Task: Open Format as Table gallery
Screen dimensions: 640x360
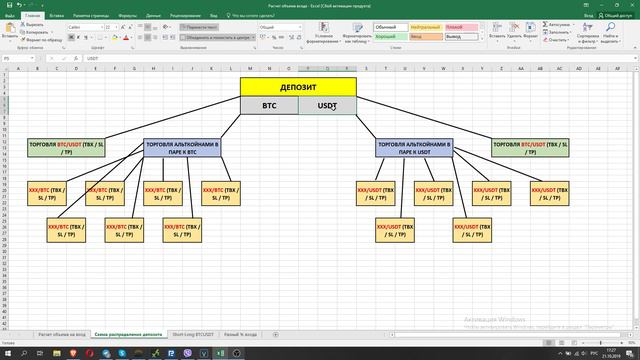Action: pos(357,33)
